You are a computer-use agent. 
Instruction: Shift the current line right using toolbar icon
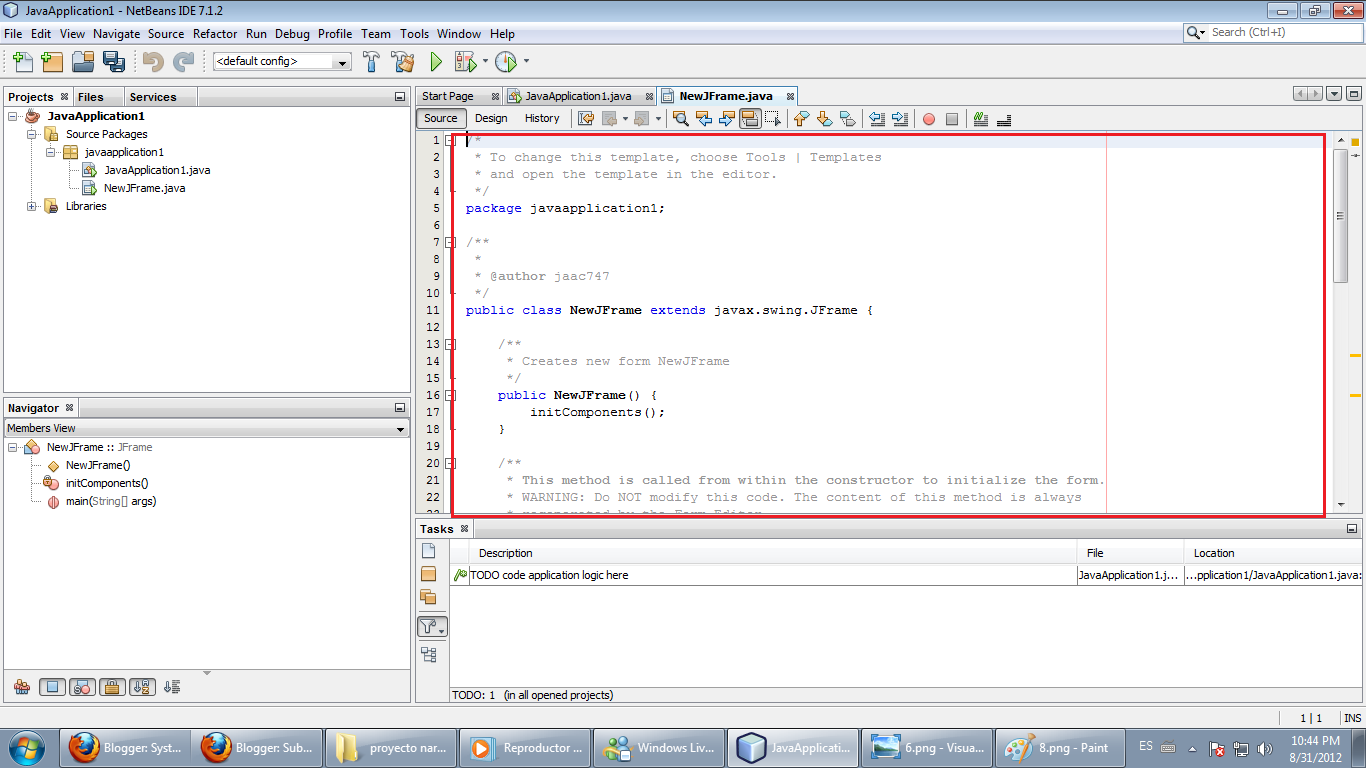899,118
